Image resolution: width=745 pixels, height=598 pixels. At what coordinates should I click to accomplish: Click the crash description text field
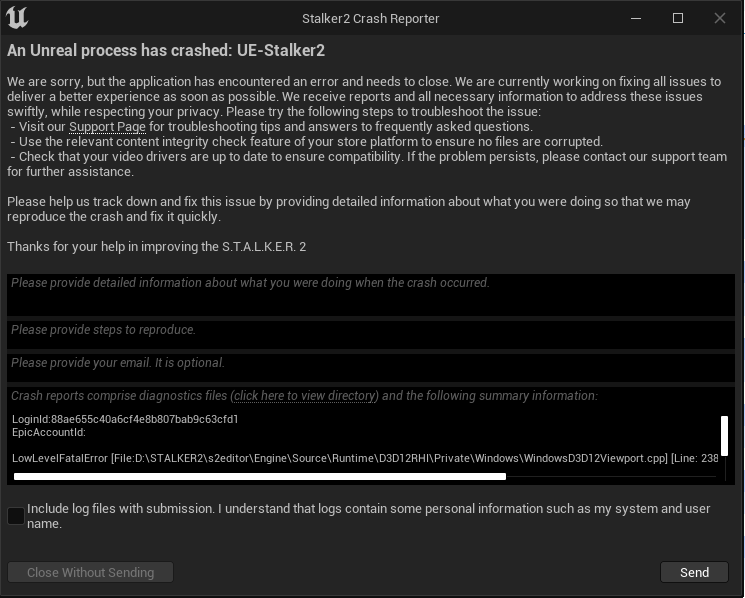pos(371,295)
